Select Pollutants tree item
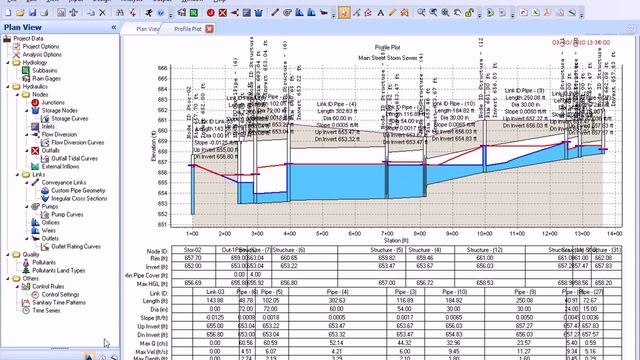The image size is (640, 360). click(x=44, y=262)
